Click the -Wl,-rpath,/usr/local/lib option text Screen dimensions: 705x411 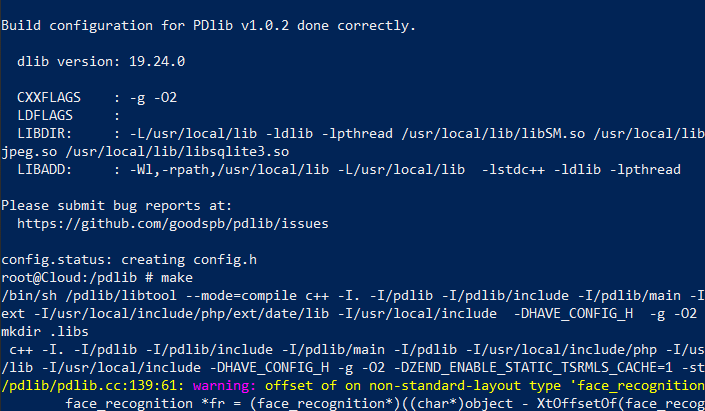click(229, 170)
